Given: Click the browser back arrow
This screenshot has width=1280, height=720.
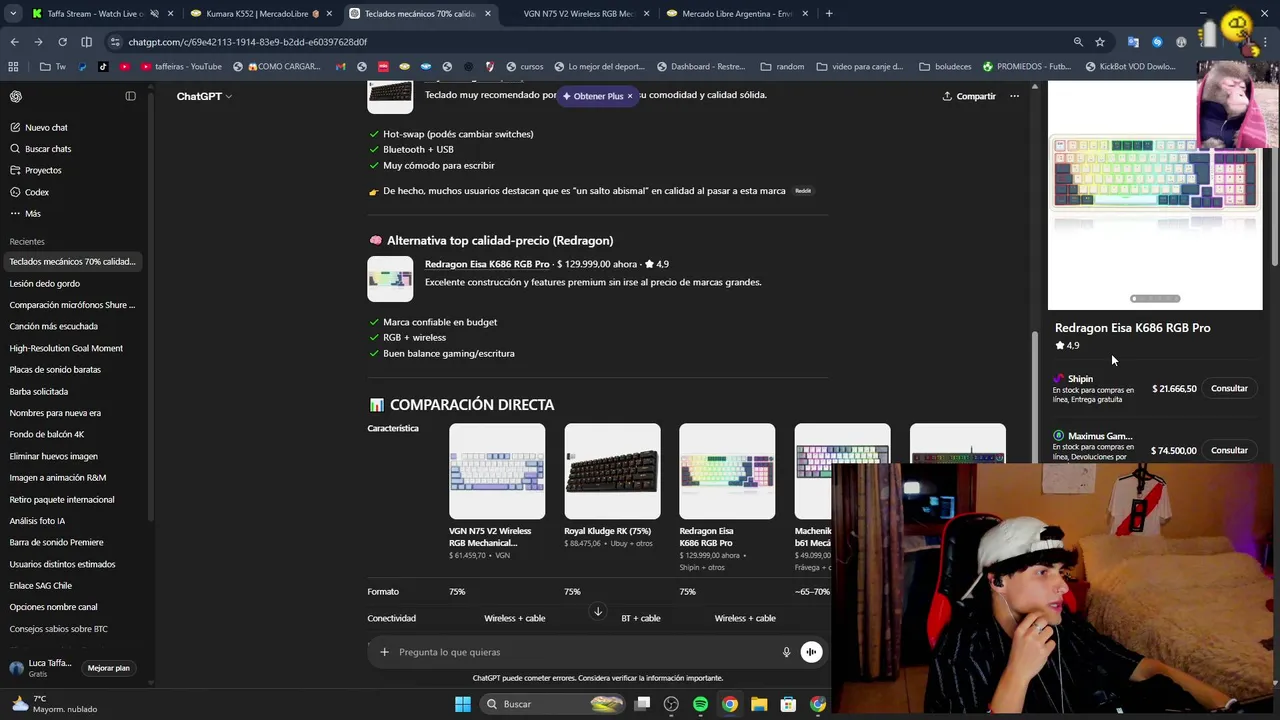Looking at the screenshot, I should click(14, 42).
